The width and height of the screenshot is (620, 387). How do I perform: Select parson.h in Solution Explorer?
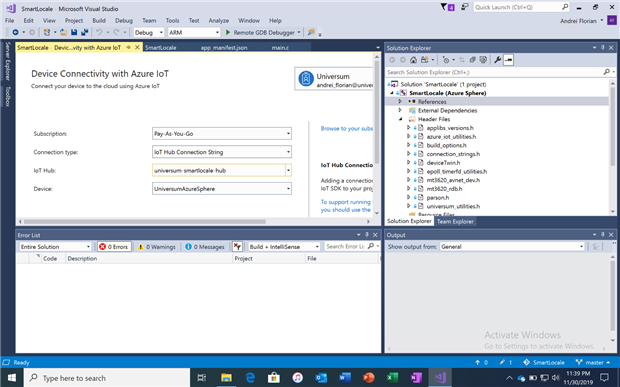(x=438, y=197)
